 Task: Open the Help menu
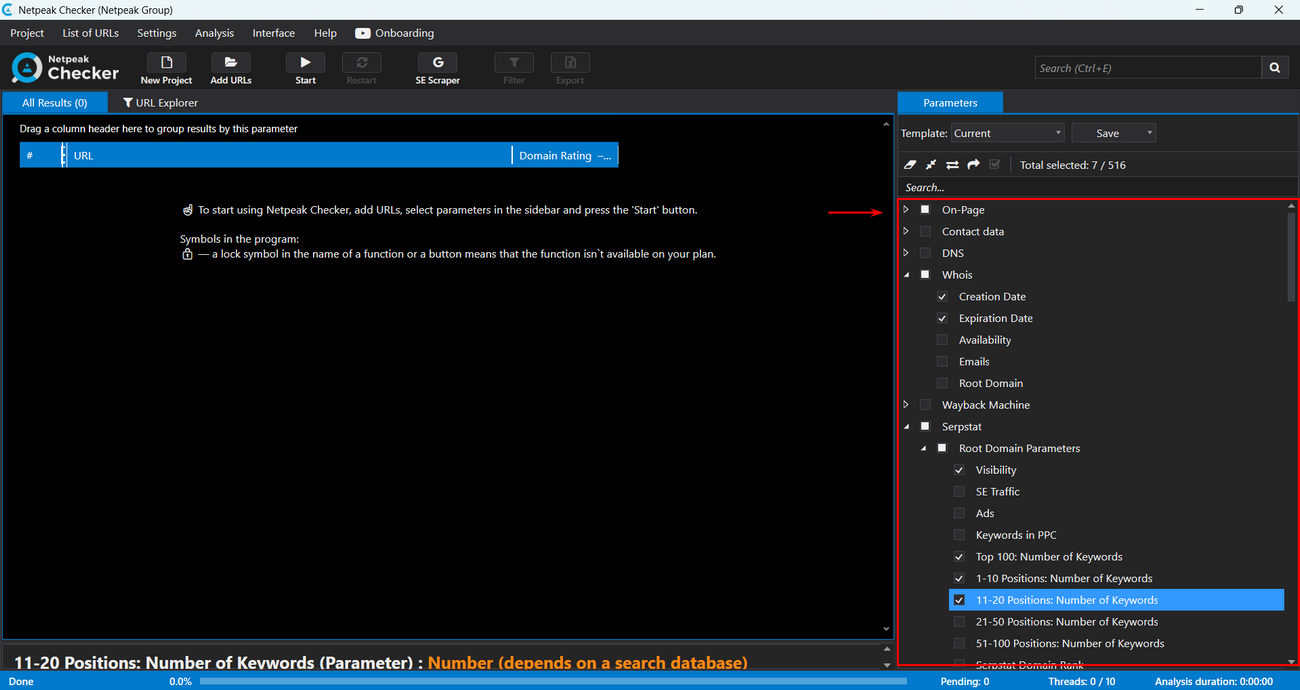325,33
